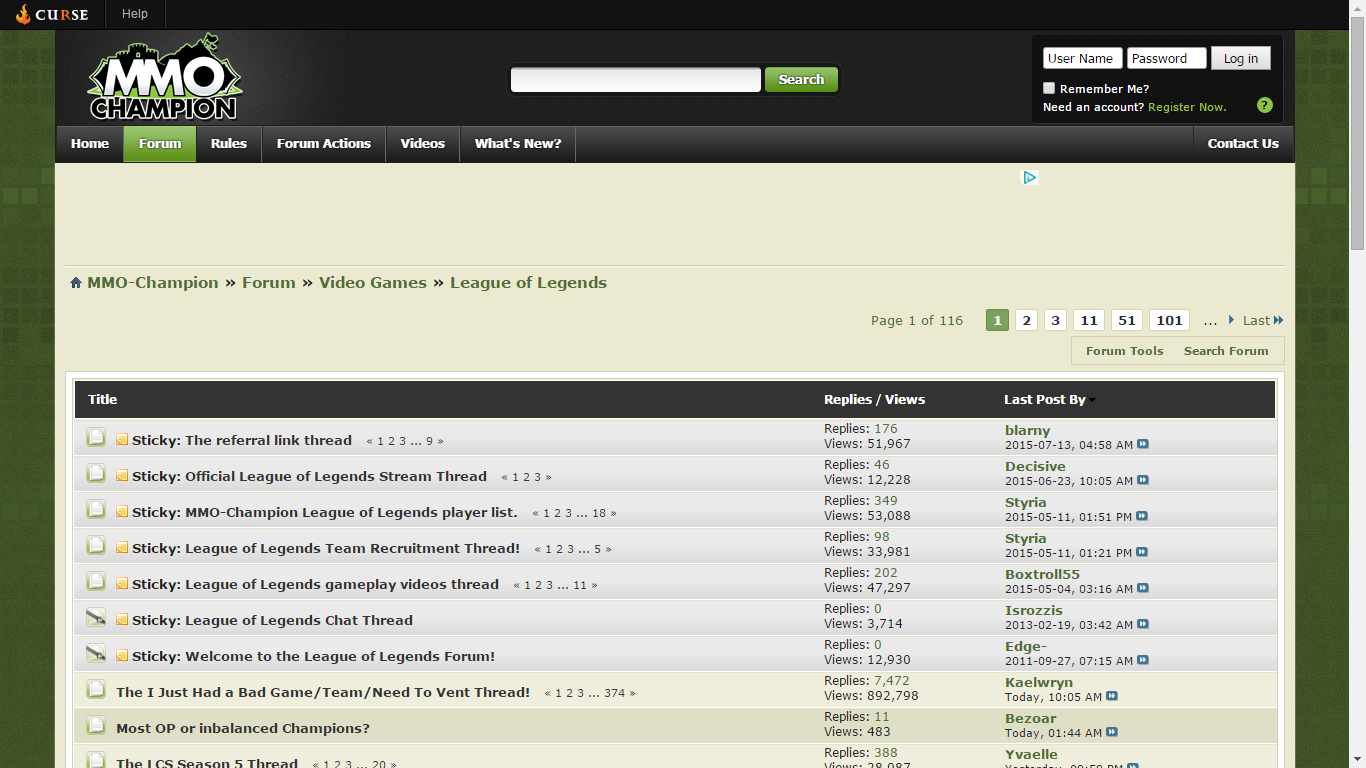Image resolution: width=1366 pixels, height=768 pixels.
Task: Click Help in the Curse top bar
Action: pos(135,14)
